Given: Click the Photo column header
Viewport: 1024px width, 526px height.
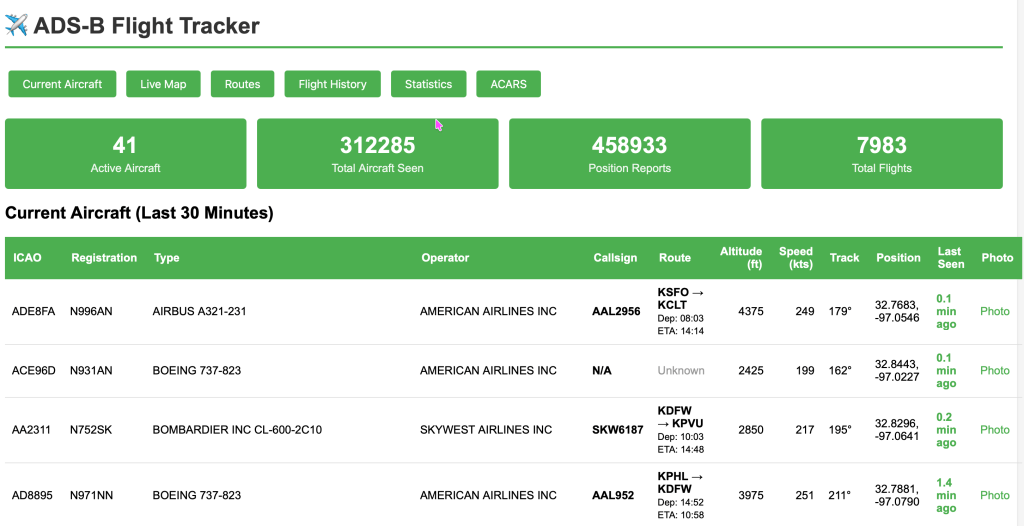Looking at the screenshot, I should pos(997,257).
